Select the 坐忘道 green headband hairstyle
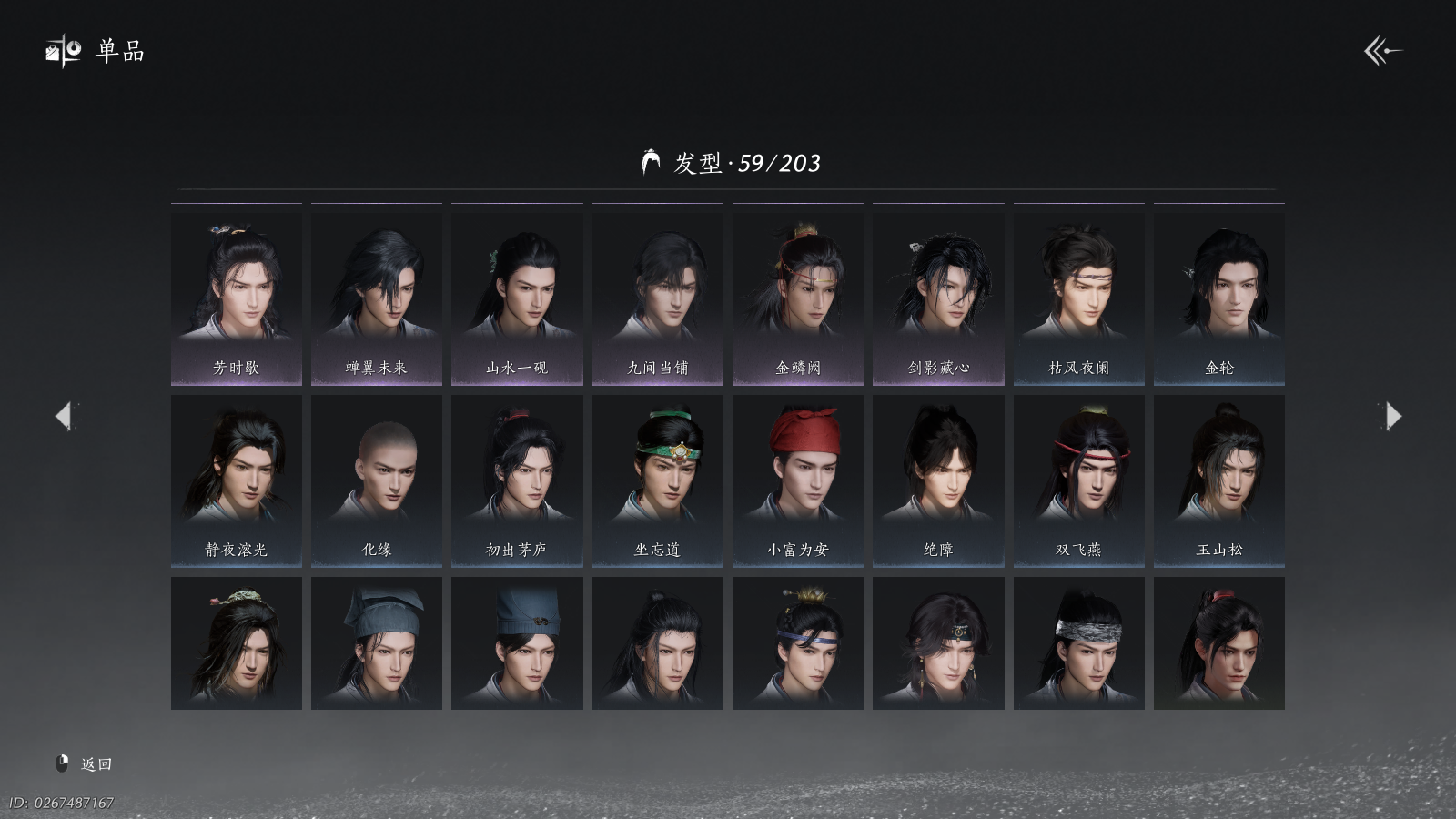The height and width of the screenshot is (819, 1456). 658,481
